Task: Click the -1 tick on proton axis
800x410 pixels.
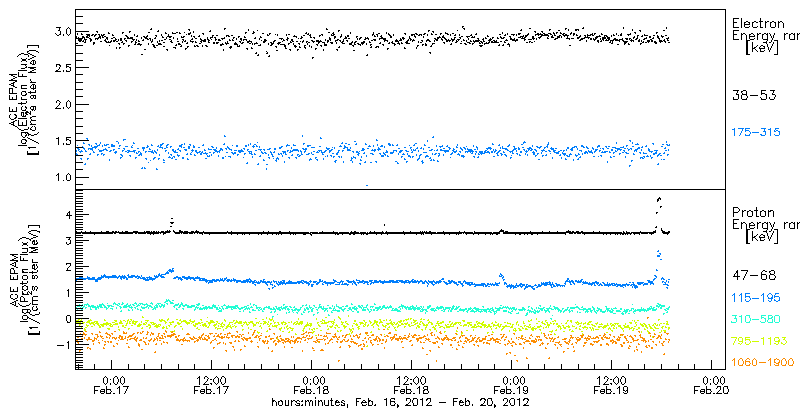Action: click(x=62, y=344)
